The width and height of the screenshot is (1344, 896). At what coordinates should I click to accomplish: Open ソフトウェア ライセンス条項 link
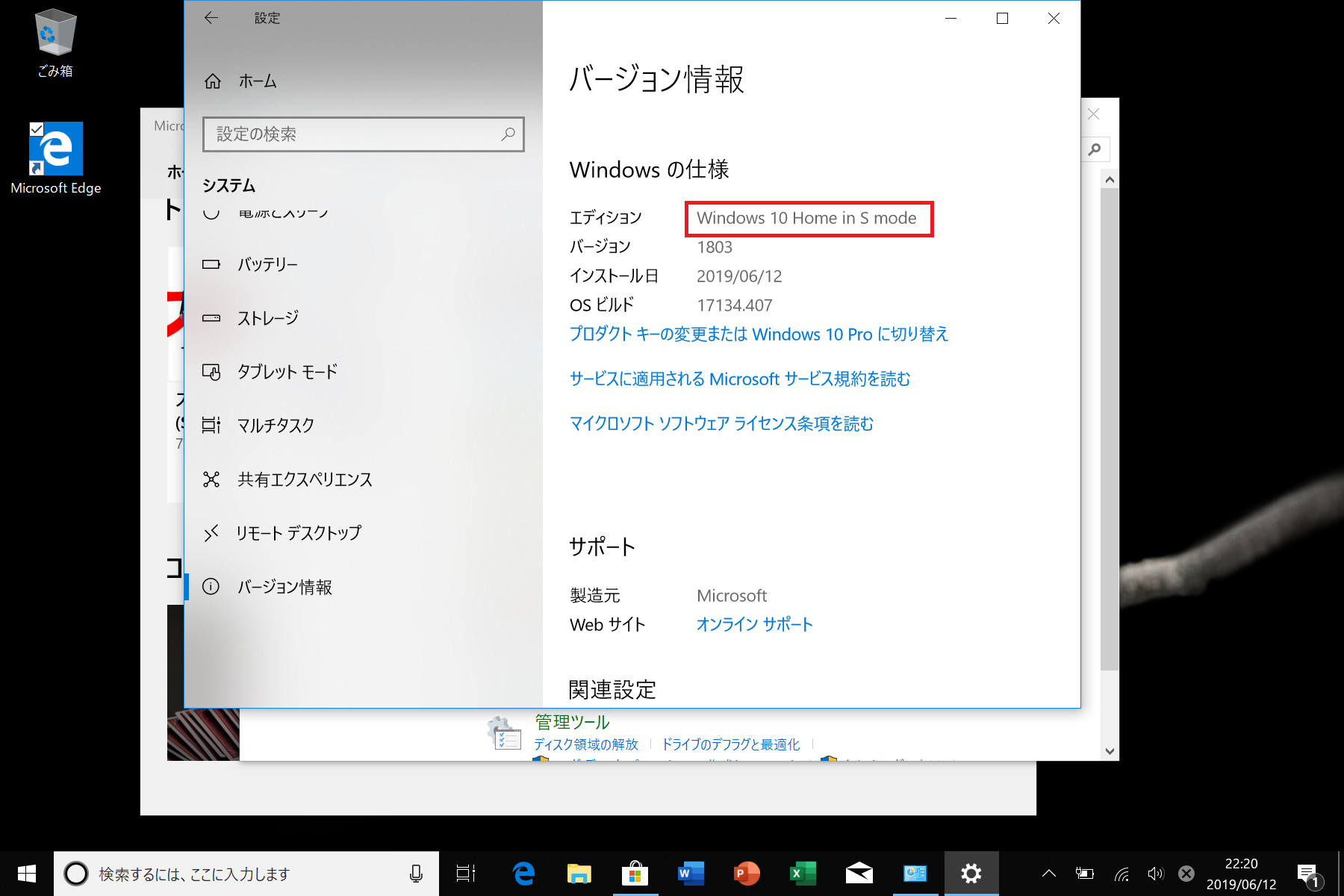[x=721, y=423]
